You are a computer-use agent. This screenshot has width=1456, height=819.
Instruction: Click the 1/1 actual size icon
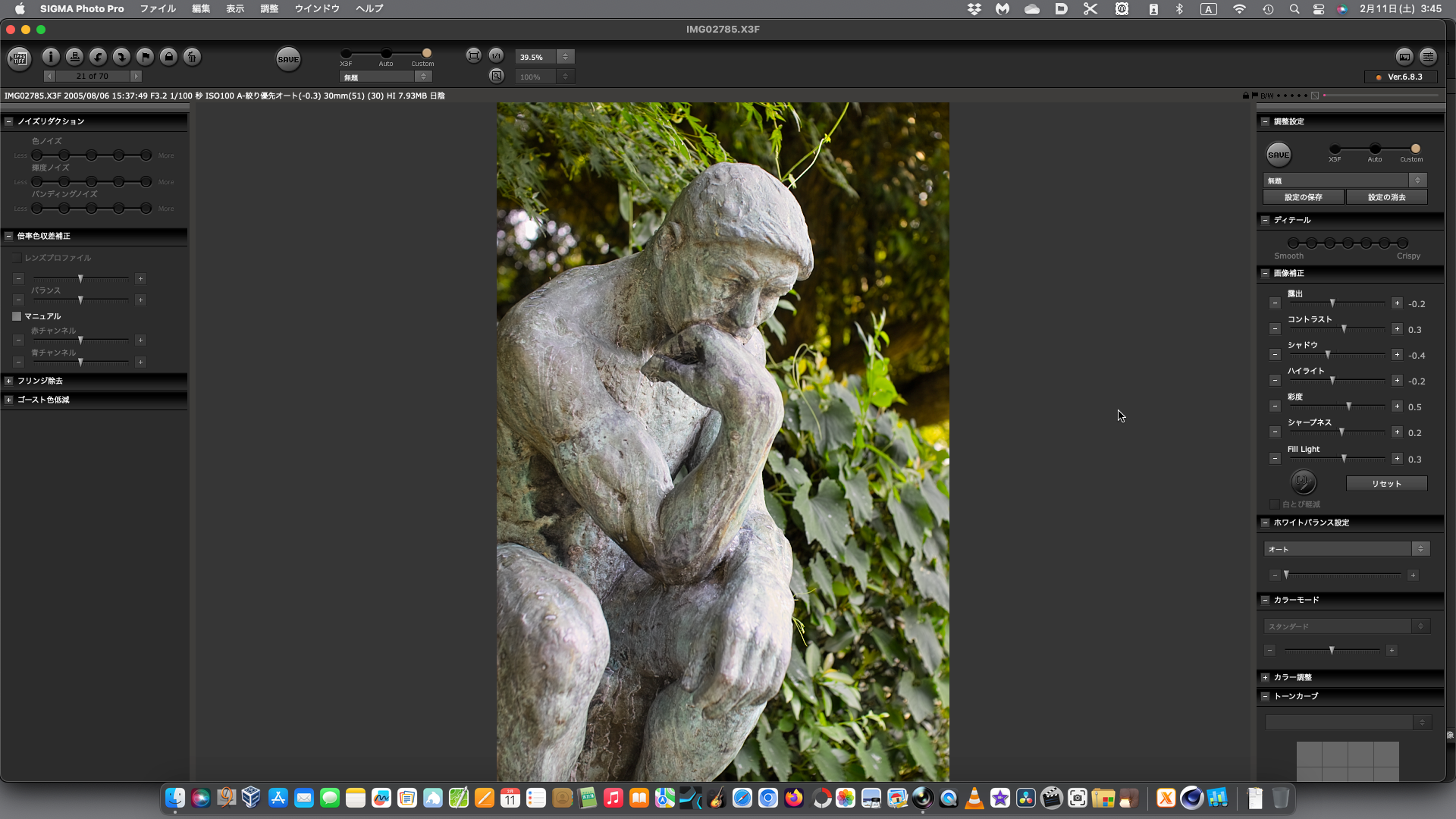[496, 55]
